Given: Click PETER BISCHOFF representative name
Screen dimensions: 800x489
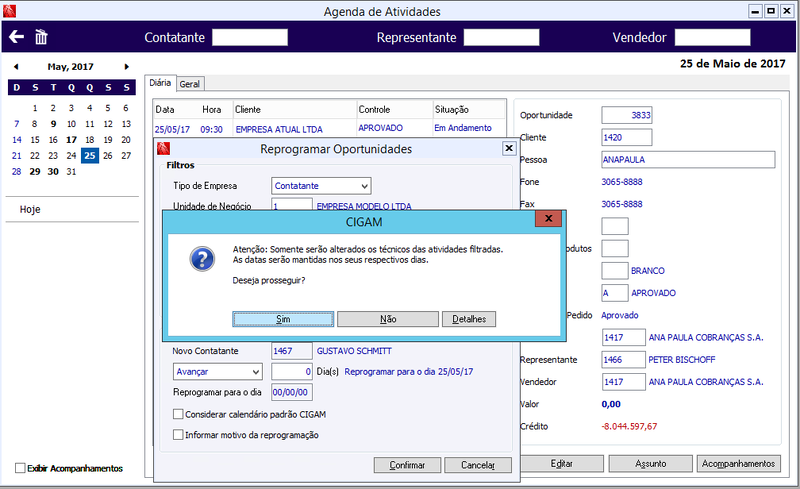Looking at the screenshot, I should point(682,359).
